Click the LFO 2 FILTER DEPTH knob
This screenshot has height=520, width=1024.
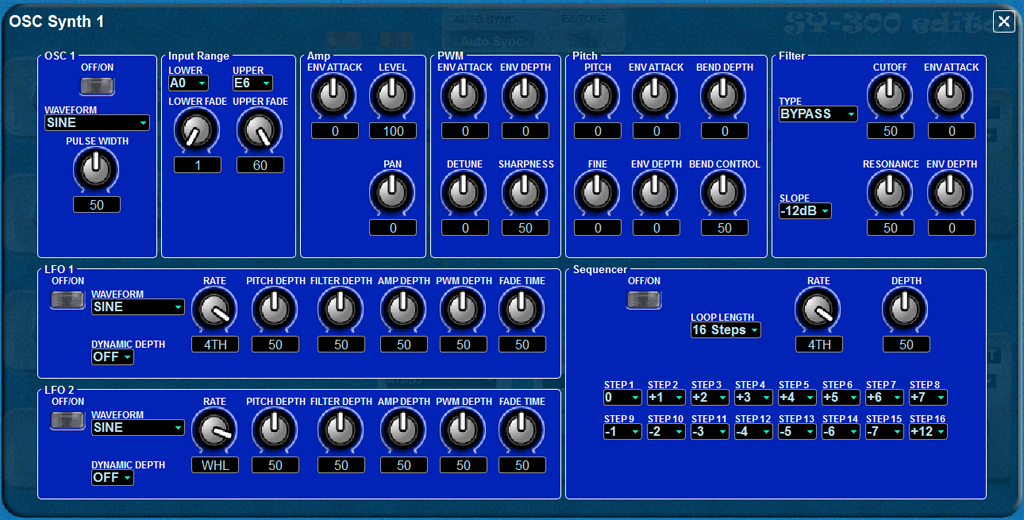click(340, 430)
